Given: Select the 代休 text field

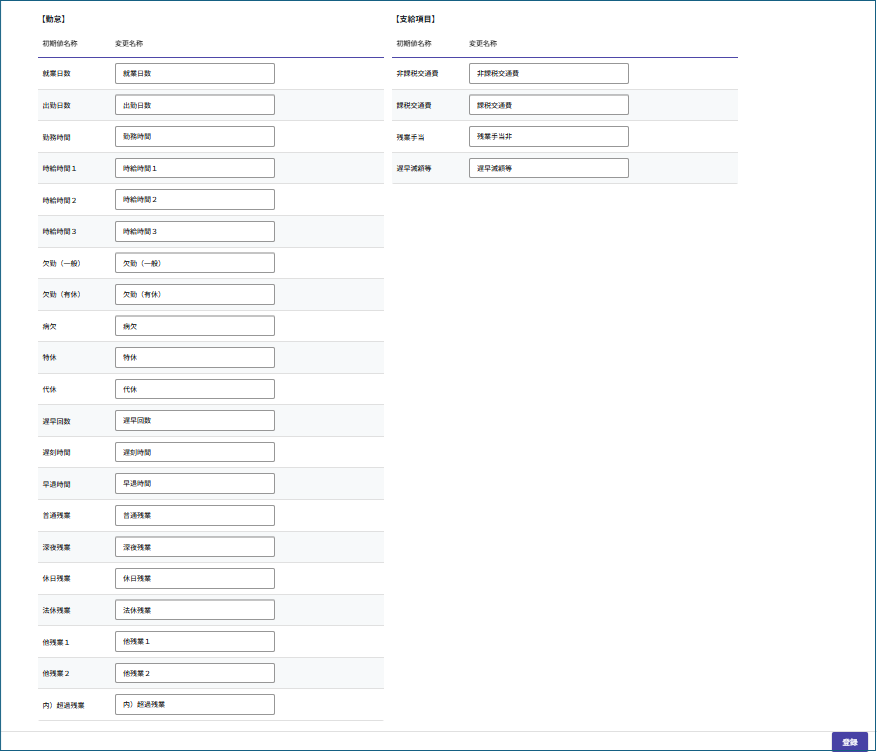Looking at the screenshot, I should pos(194,389).
